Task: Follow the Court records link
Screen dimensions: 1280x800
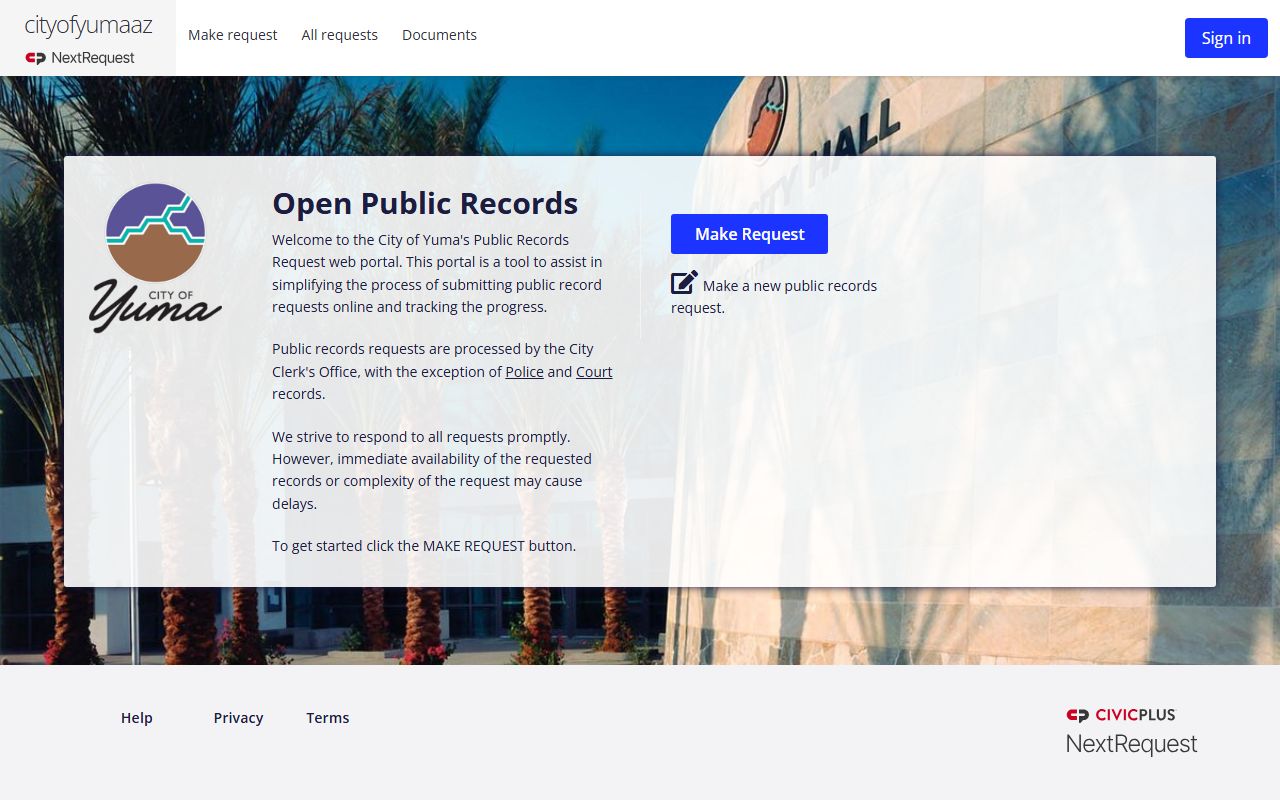Action: (x=594, y=372)
